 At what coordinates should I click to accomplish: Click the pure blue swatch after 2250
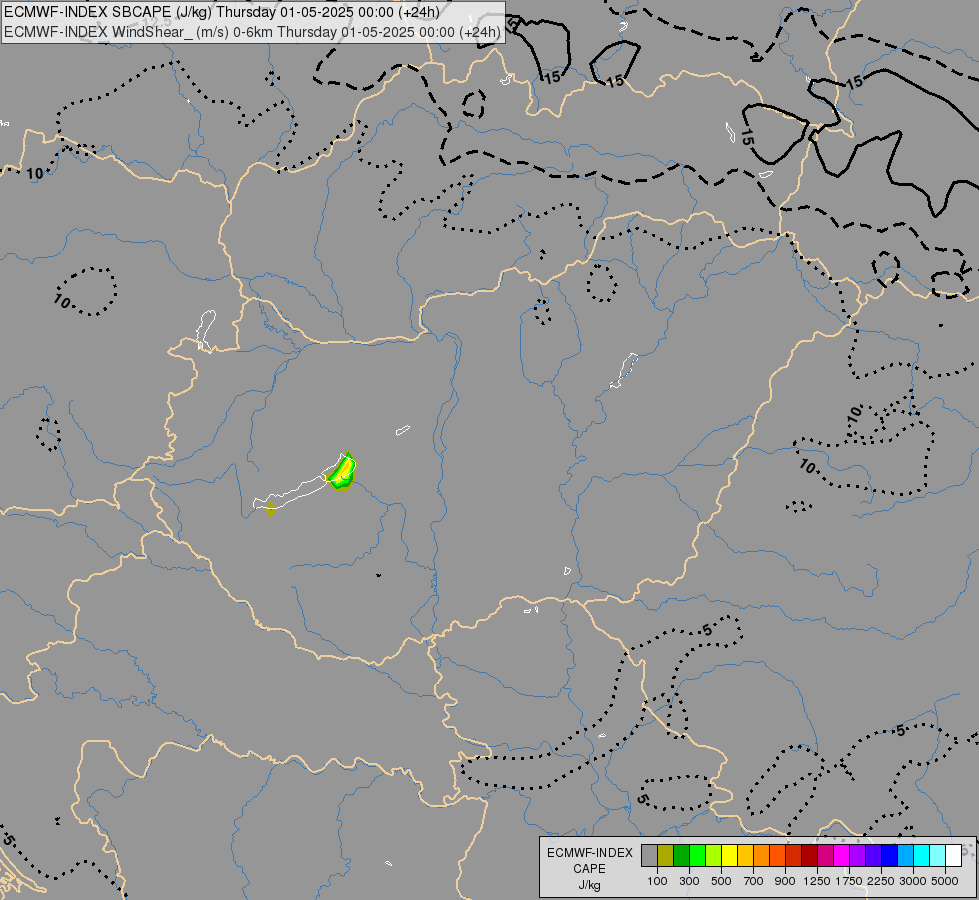tap(890, 856)
